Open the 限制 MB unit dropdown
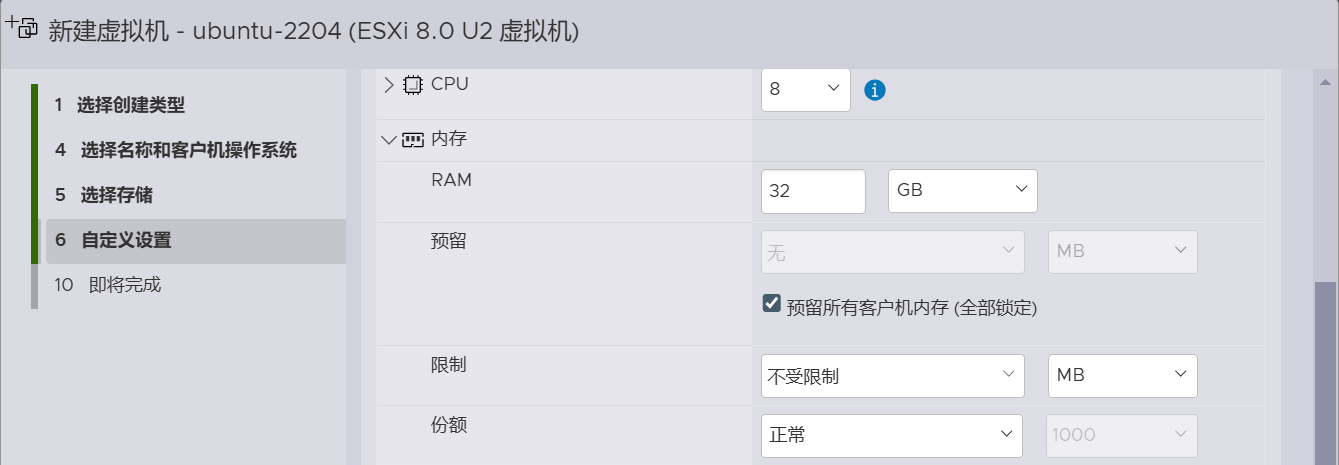Screen dimensions: 1339x465 1122,376
